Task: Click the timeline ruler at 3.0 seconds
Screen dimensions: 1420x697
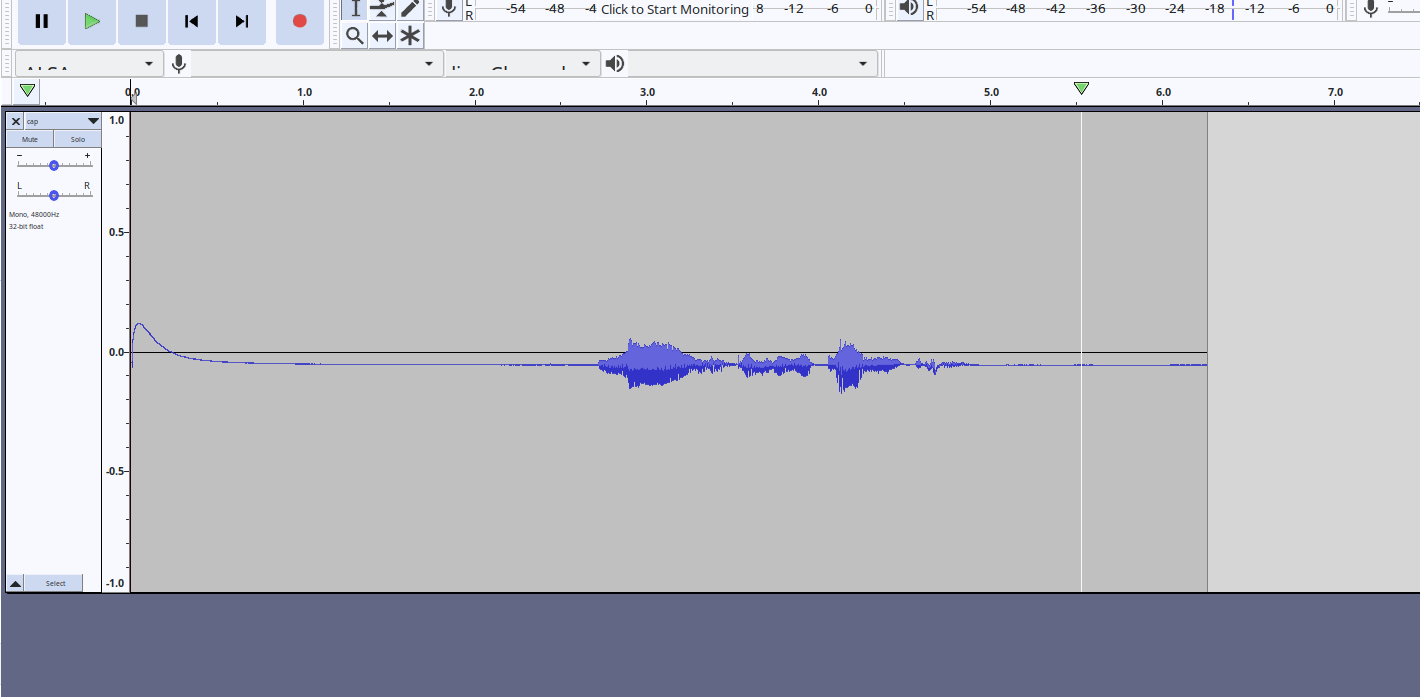Action: pos(647,92)
